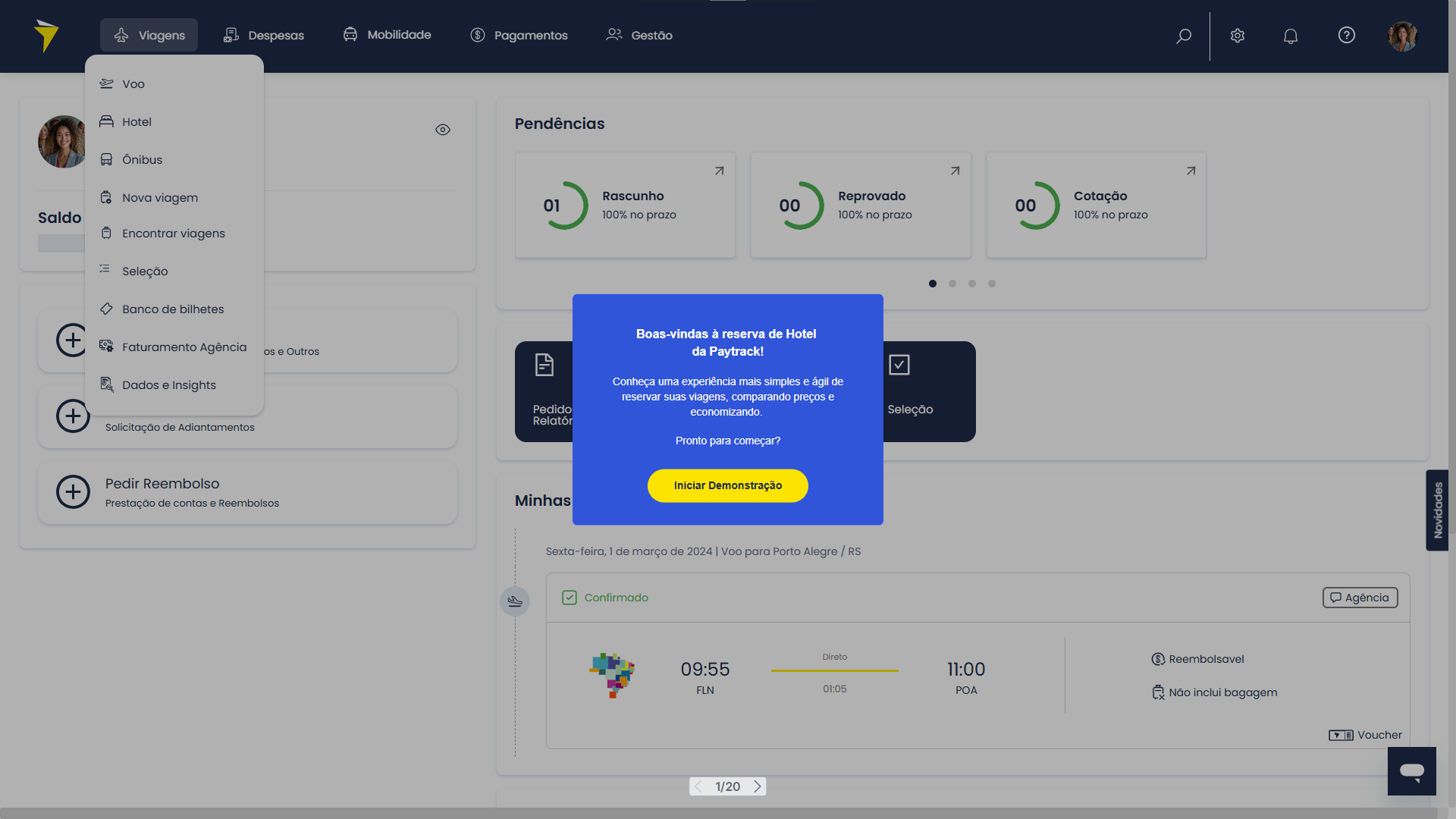This screenshot has width=1456, height=819.
Task: Open notifications bell icon
Action: coord(1291,36)
